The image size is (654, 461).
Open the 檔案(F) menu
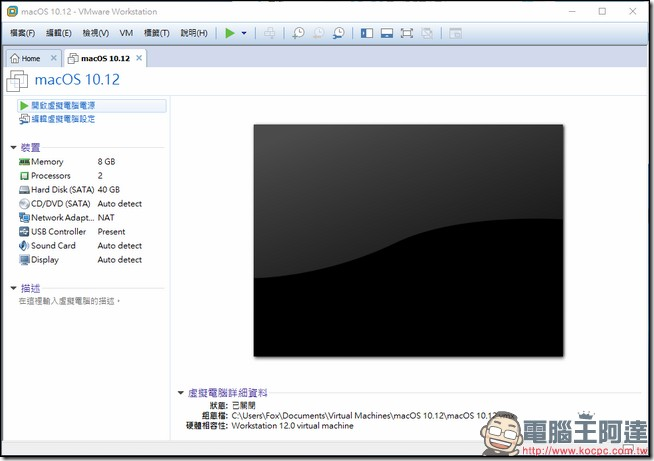pos(23,33)
